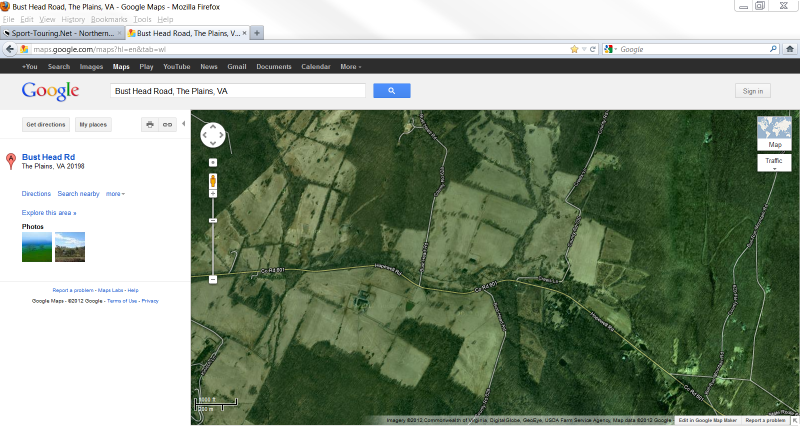Click the Help link in sidebar footer

[x=133, y=290]
